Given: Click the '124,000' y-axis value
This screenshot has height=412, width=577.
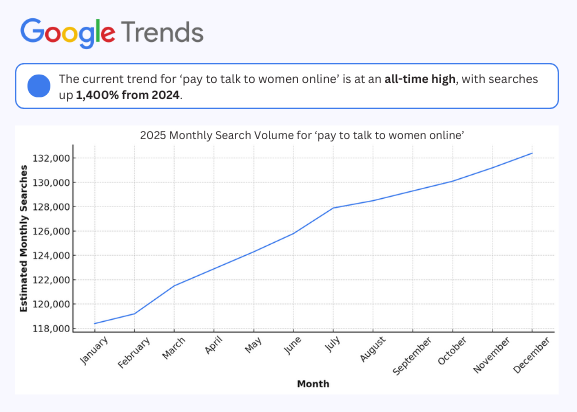Looking at the screenshot, I should 51,256.
